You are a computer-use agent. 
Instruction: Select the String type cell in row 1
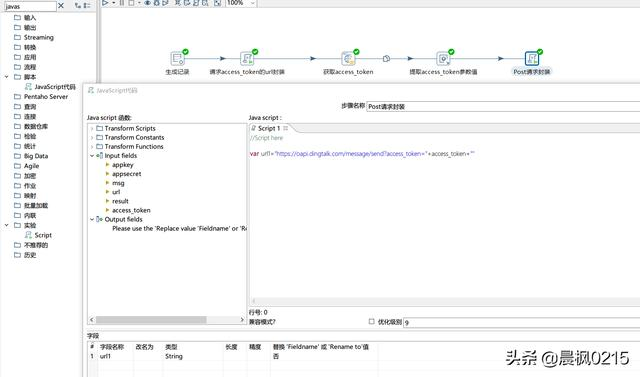193,356
